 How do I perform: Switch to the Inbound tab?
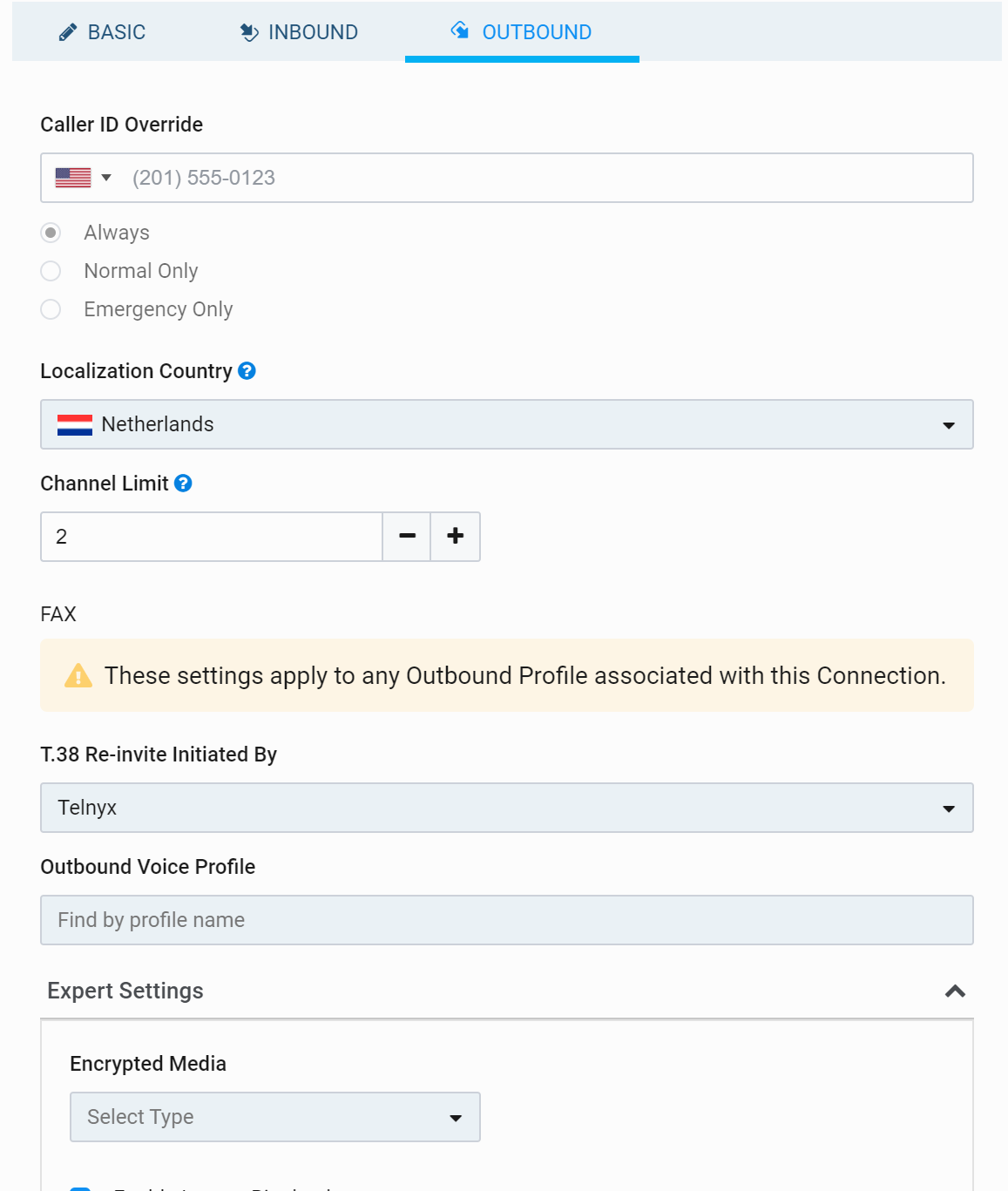[299, 32]
